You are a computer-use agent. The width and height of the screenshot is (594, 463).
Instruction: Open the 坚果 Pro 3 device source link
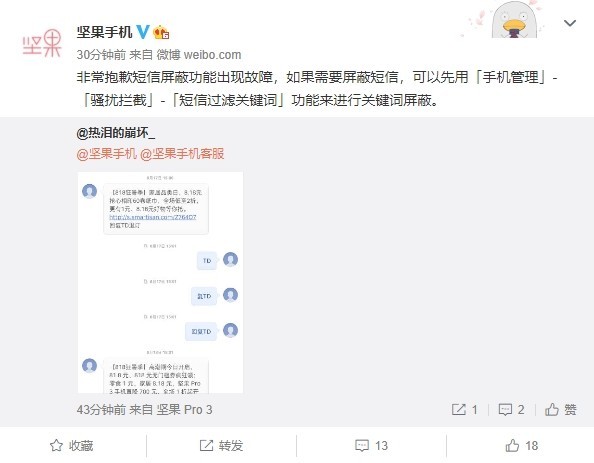pos(184,410)
